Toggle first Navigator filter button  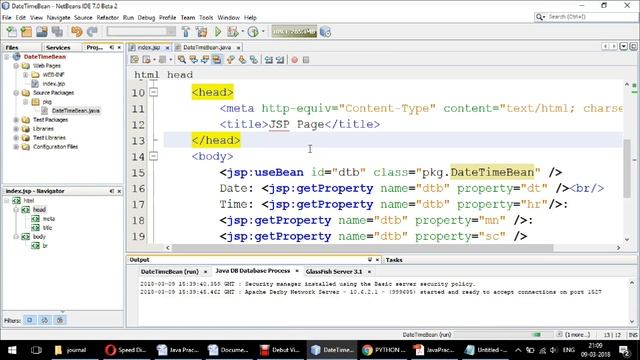click(30, 320)
